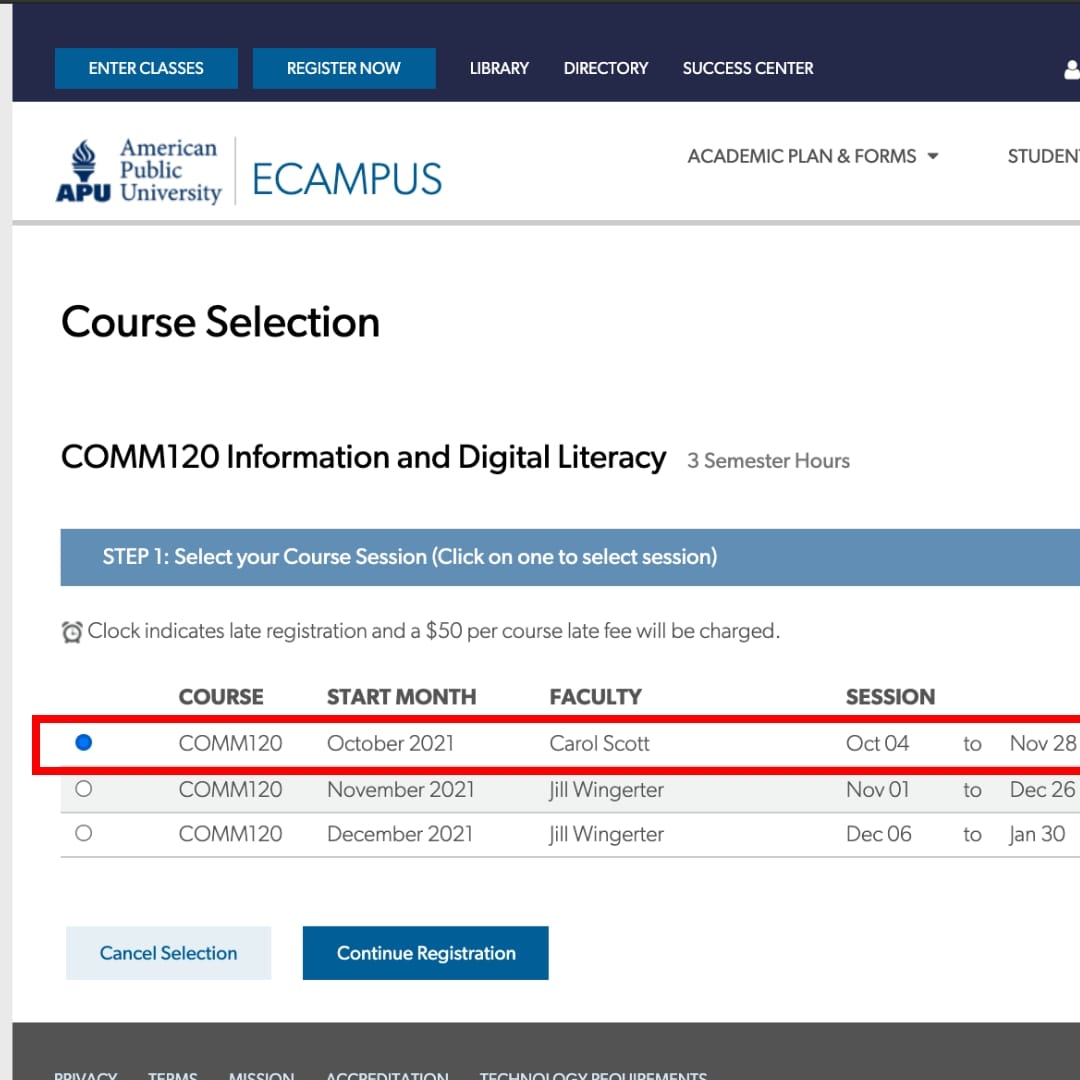The height and width of the screenshot is (1080, 1080).
Task: Click the ECAMPUS wordmark
Action: [x=346, y=180]
